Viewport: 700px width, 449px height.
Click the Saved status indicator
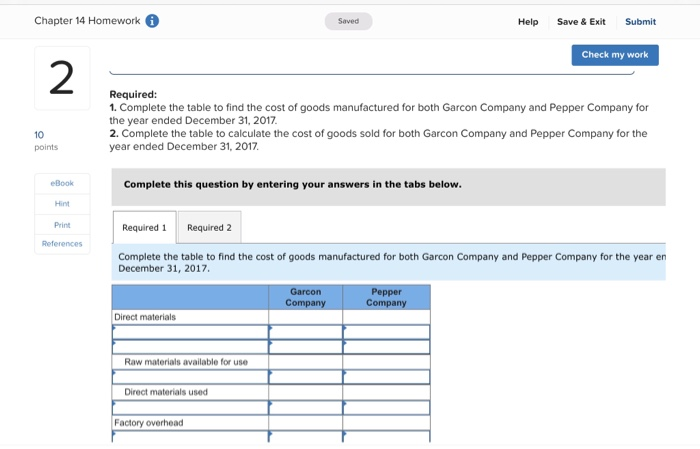(348, 21)
